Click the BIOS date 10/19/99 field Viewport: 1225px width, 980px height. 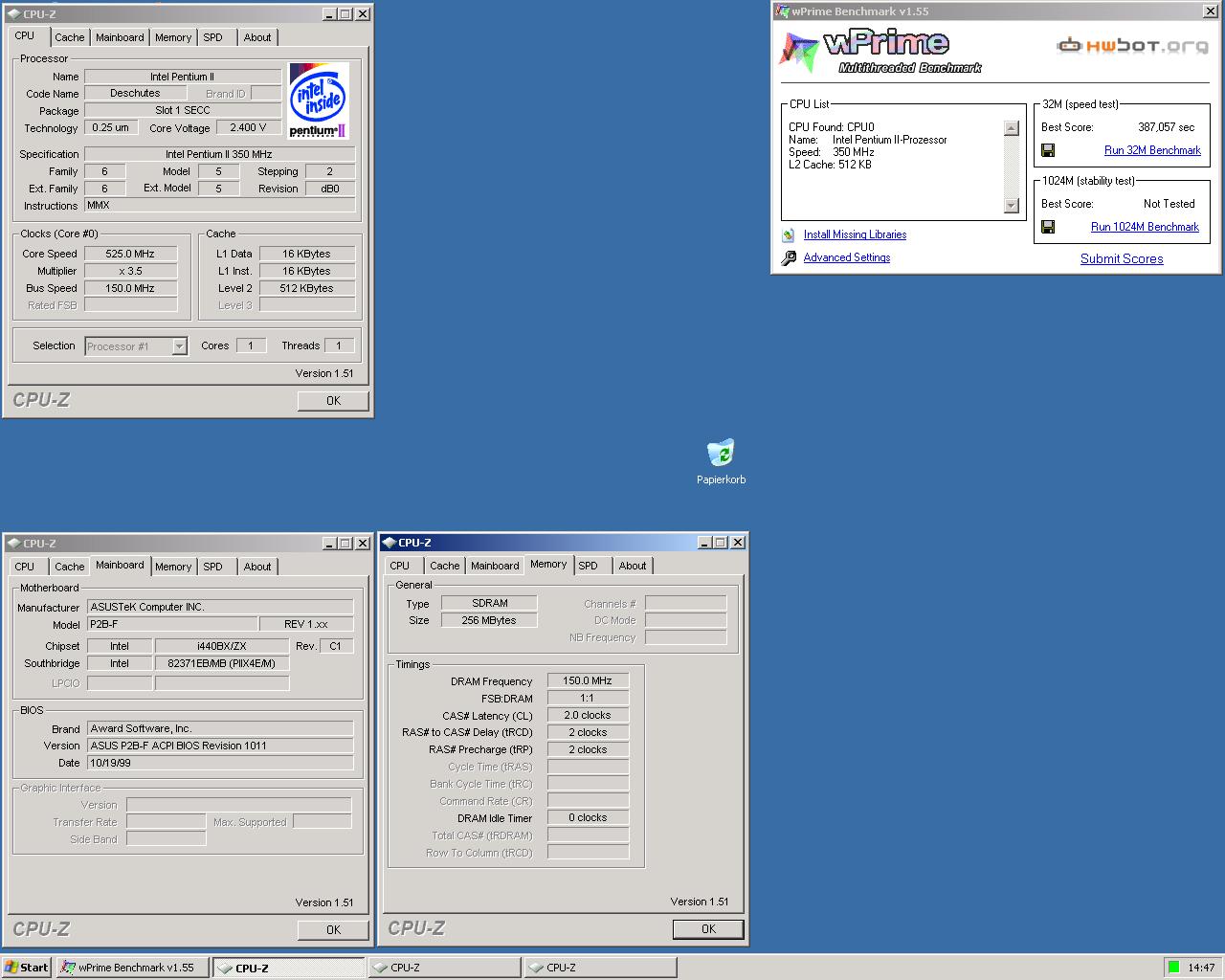pos(220,763)
